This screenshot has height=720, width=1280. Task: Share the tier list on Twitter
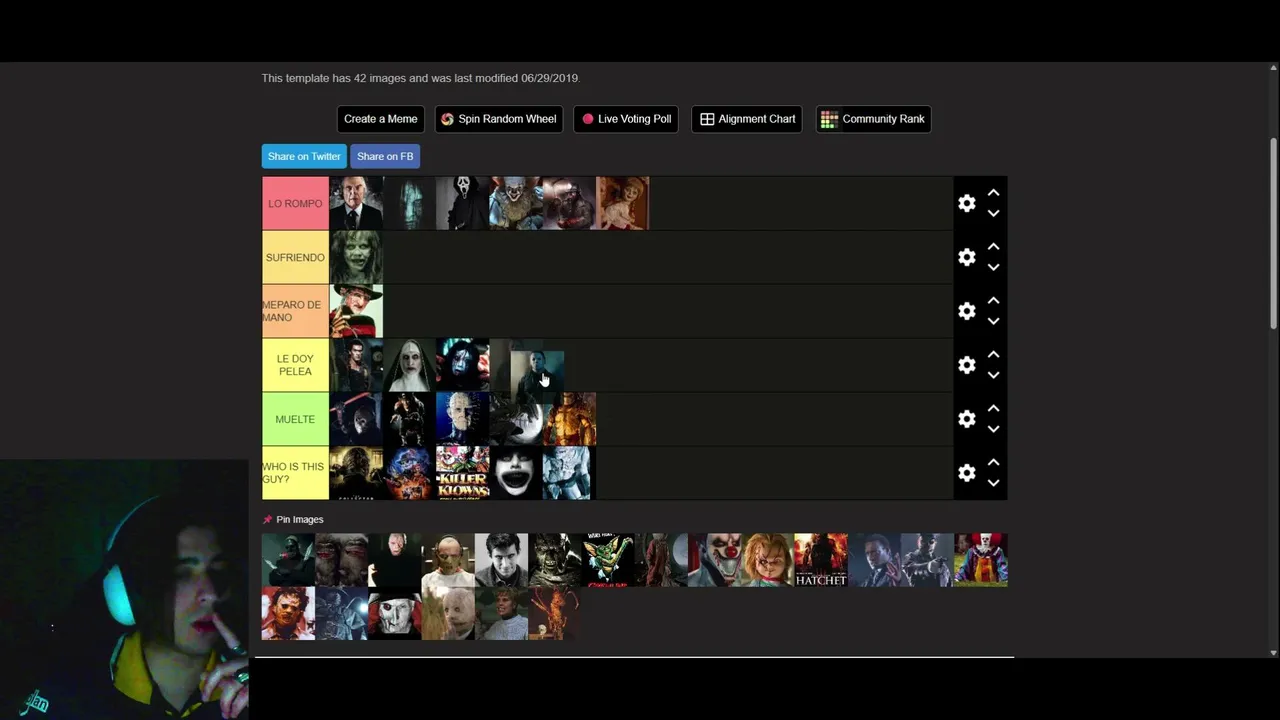[304, 156]
